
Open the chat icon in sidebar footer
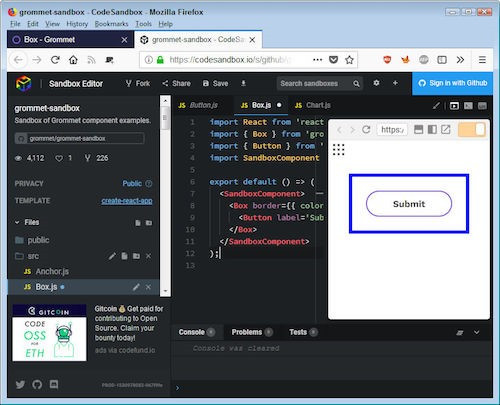click(x=54, y=384)
